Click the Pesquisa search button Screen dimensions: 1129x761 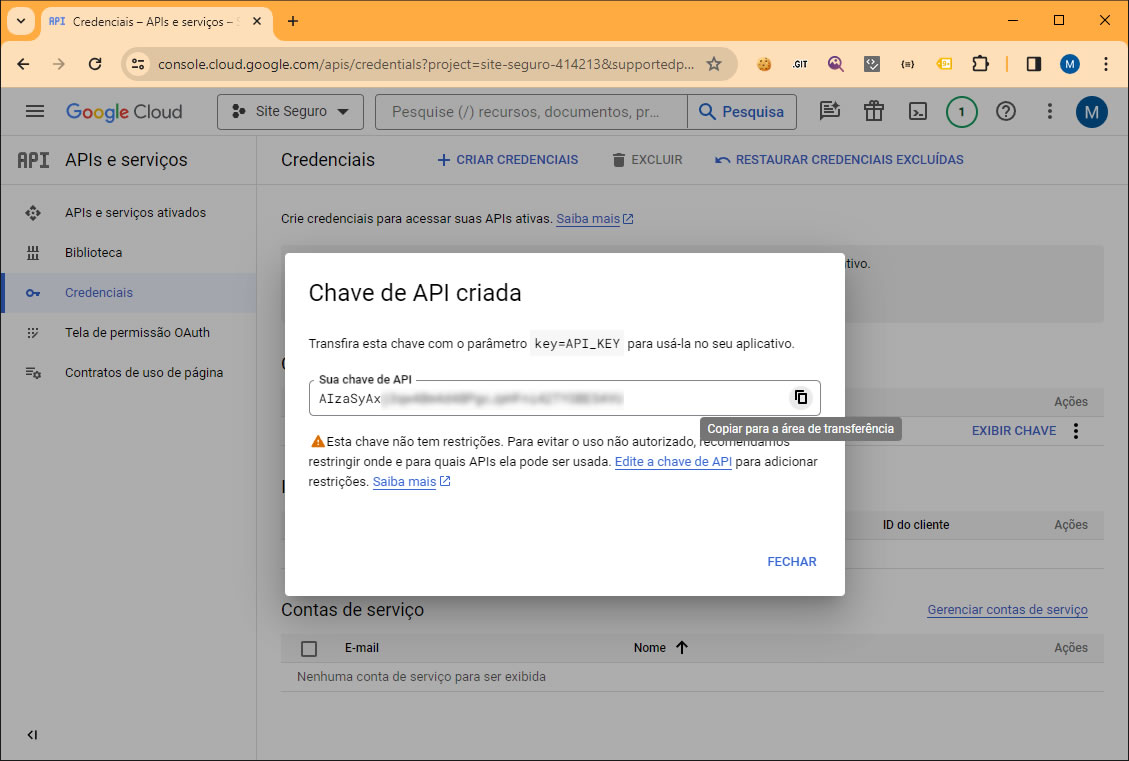(742, 112)
